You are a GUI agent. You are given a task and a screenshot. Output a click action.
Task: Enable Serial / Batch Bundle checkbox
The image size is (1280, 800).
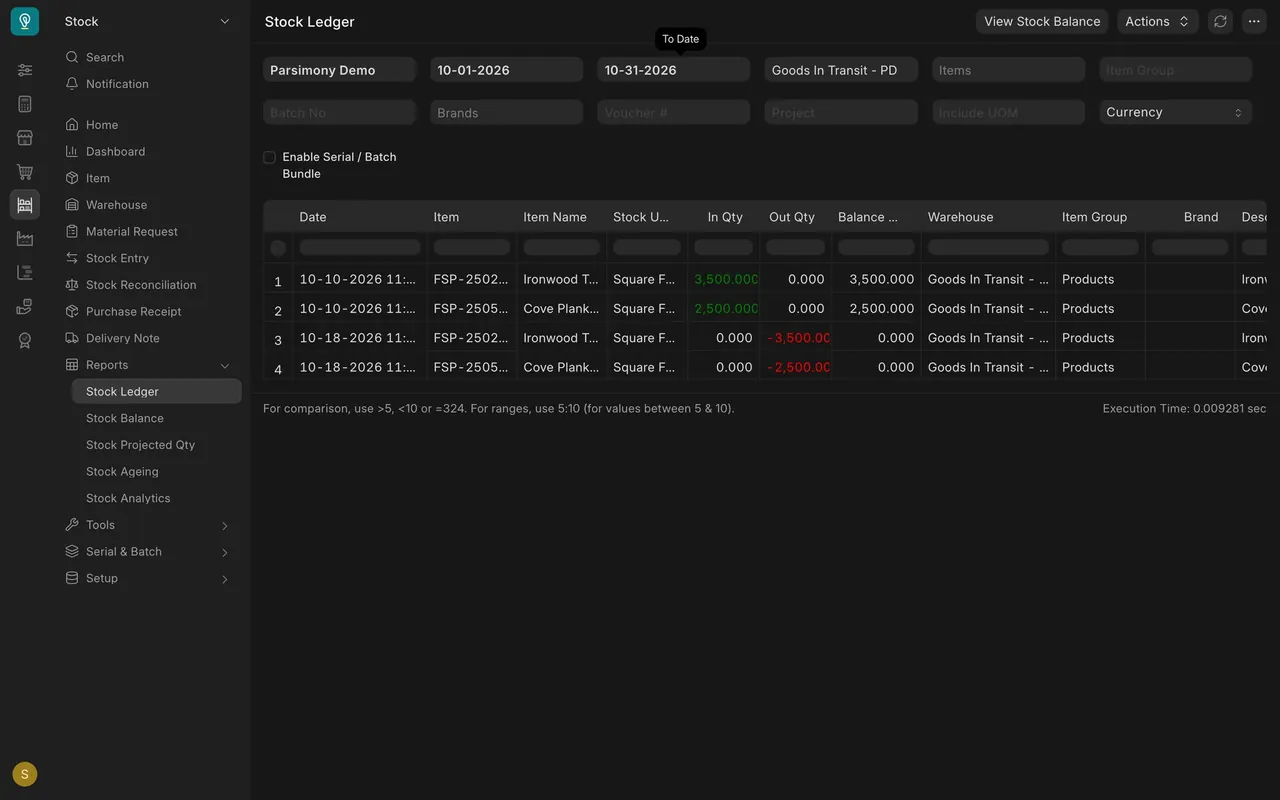(269, 157)
